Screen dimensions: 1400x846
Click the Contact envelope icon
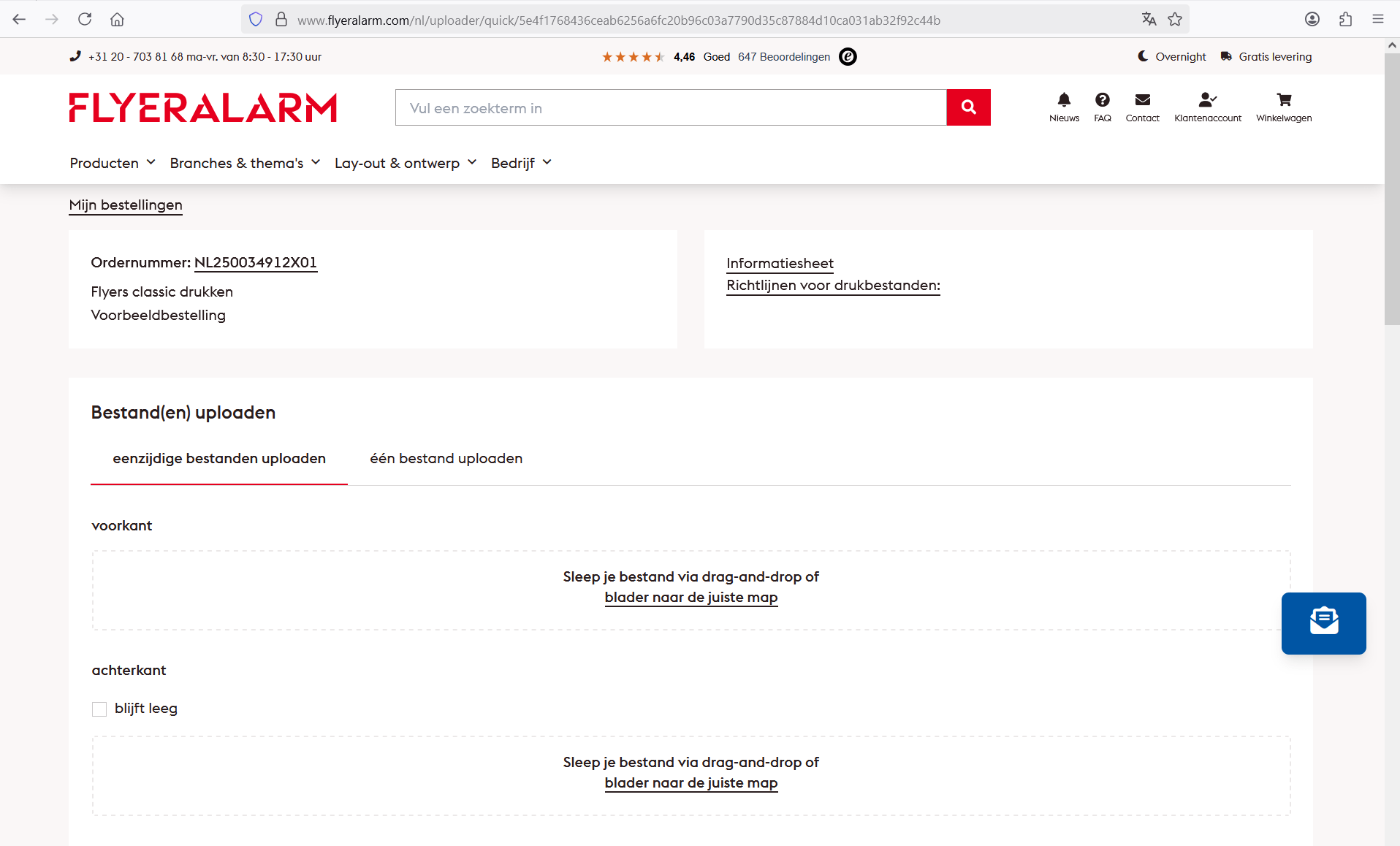click(1142, 100)
